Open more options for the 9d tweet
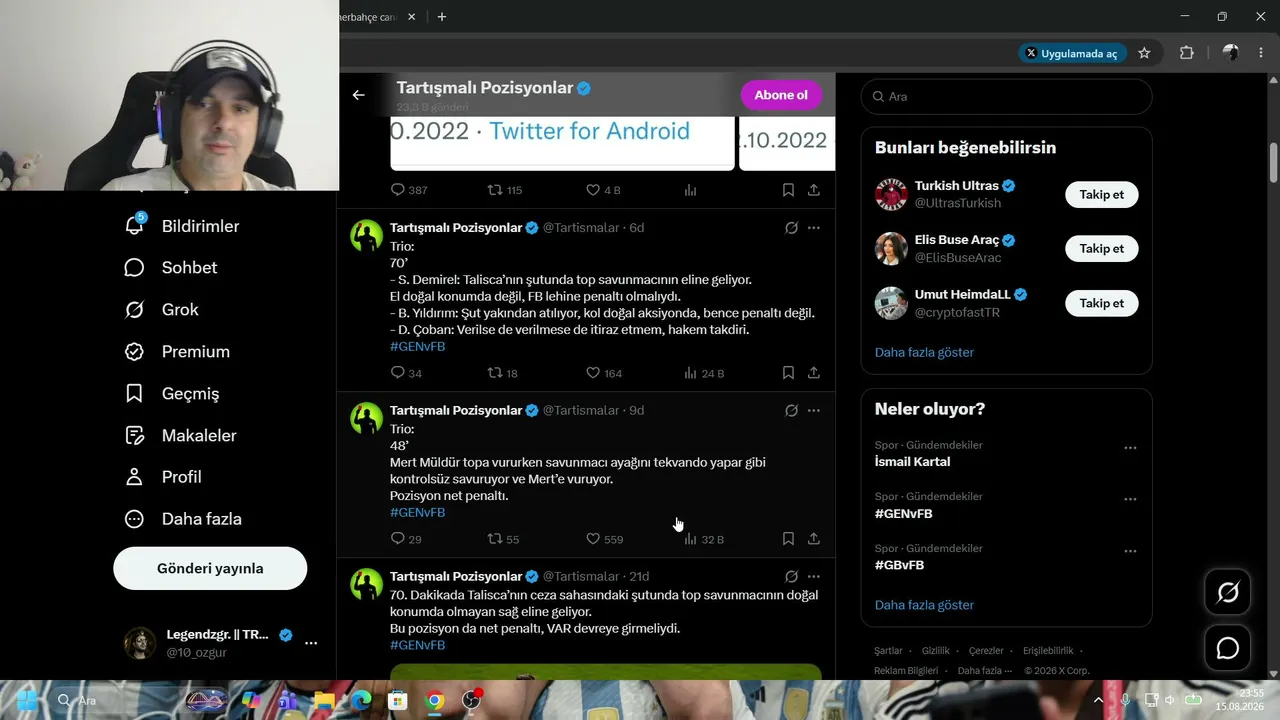1280x720 pixels. pos(814,411)
